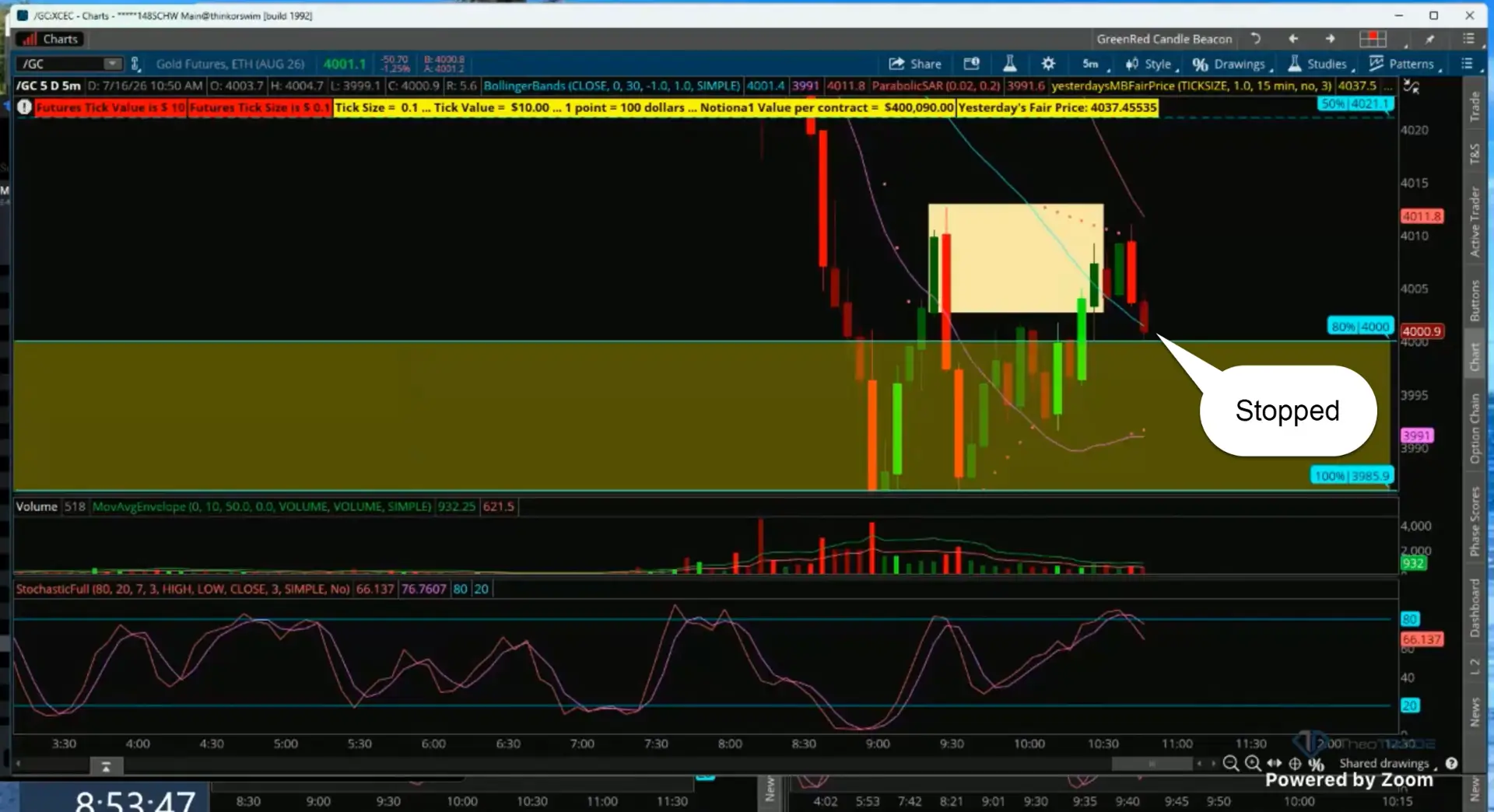1494x812 pixels.
Task: Open the Style menu
Action: pos(1151,64)
